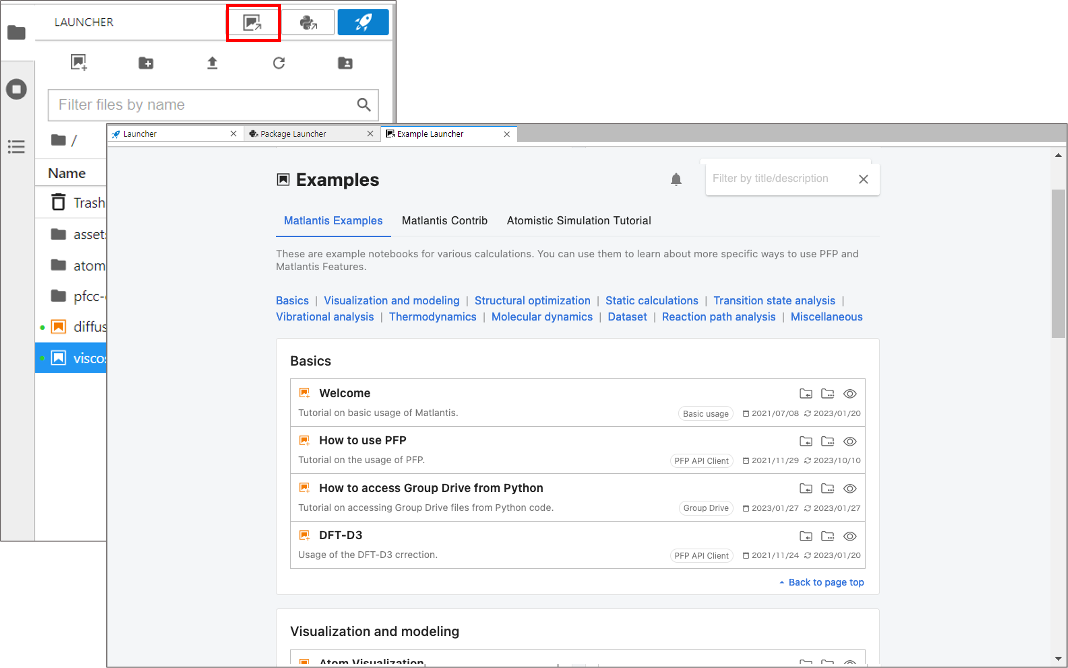
Task: Open the Package Launcher Python icon
Action: click(308, 22)
